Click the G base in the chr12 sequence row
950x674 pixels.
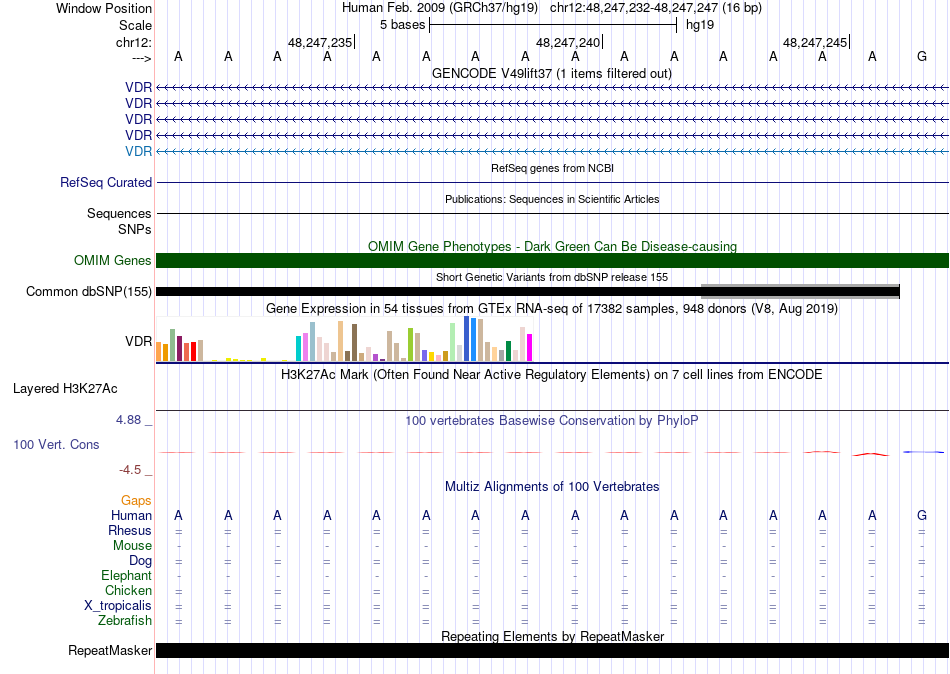click(x=921, y=57)
